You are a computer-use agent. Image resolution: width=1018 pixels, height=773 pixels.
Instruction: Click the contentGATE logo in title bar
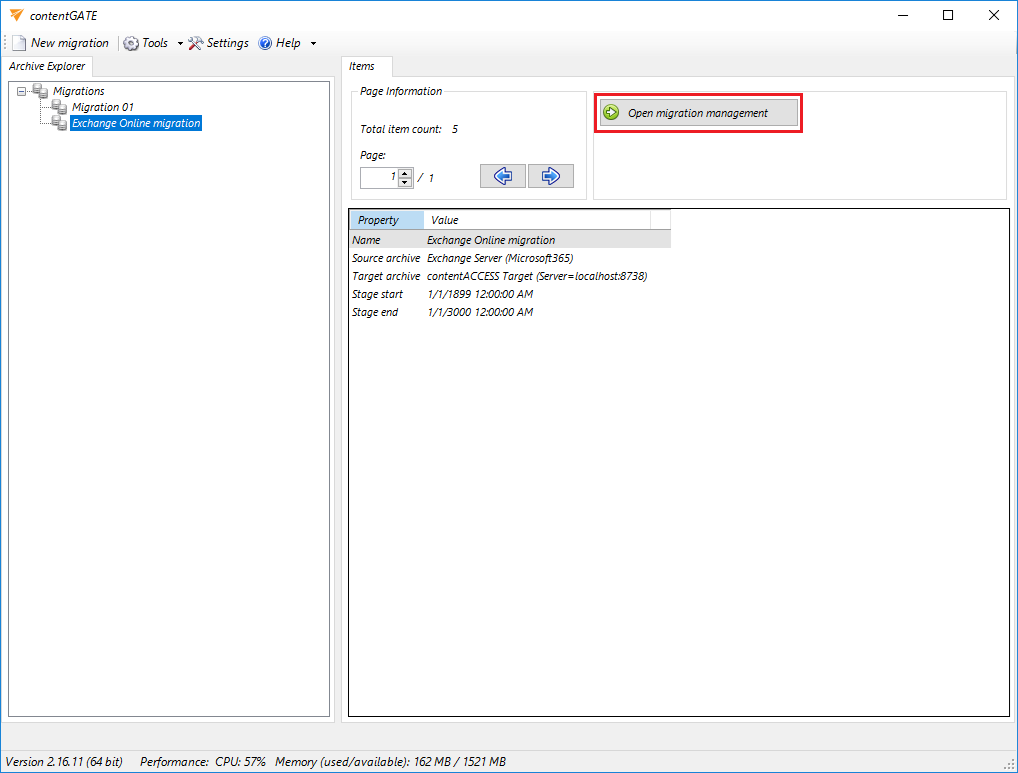(16, 15)
